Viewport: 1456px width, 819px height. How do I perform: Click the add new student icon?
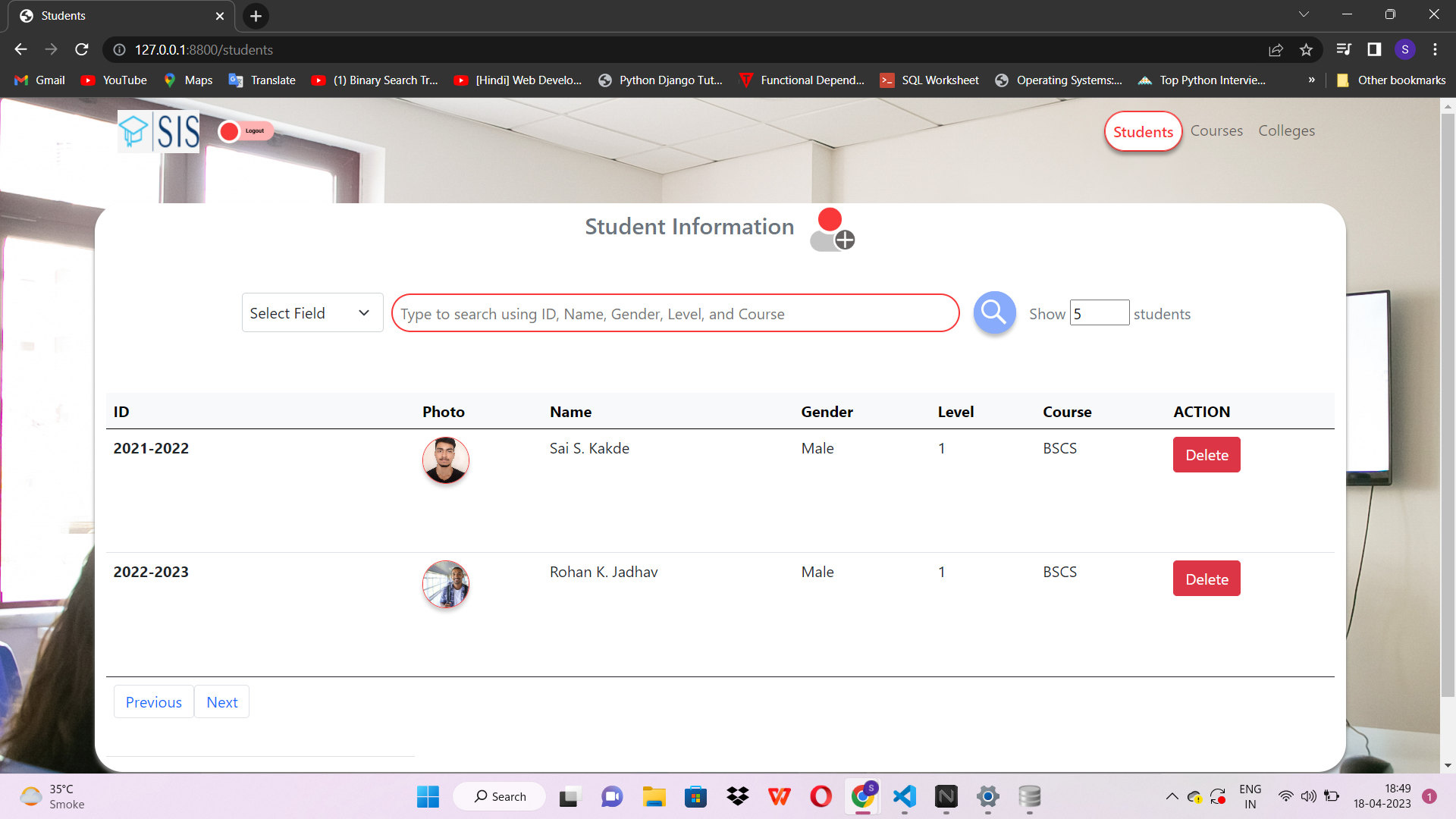click(x=832, y=229)
